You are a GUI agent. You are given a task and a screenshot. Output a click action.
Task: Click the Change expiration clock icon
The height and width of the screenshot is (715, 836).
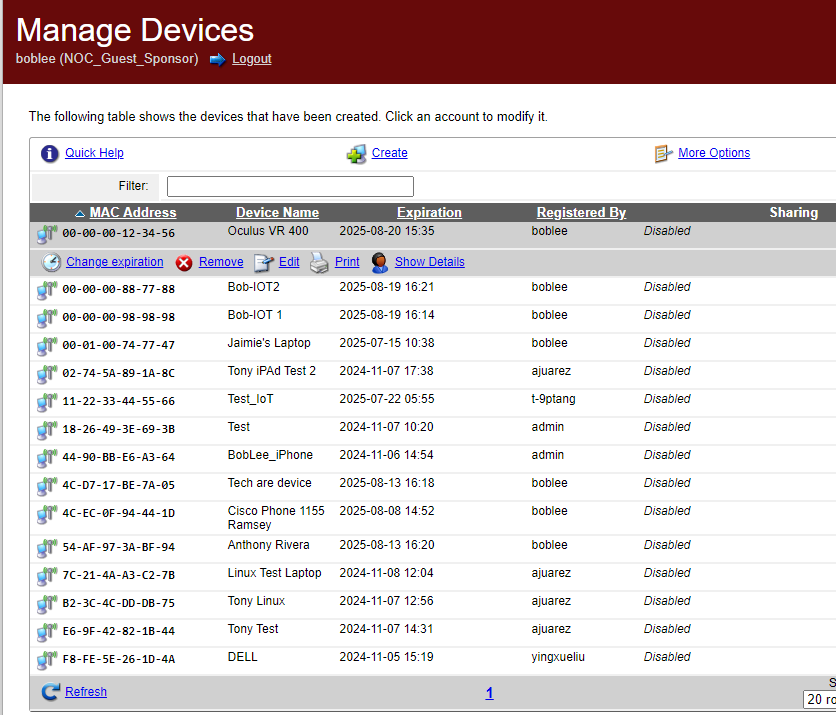click(x=51, y=263)
